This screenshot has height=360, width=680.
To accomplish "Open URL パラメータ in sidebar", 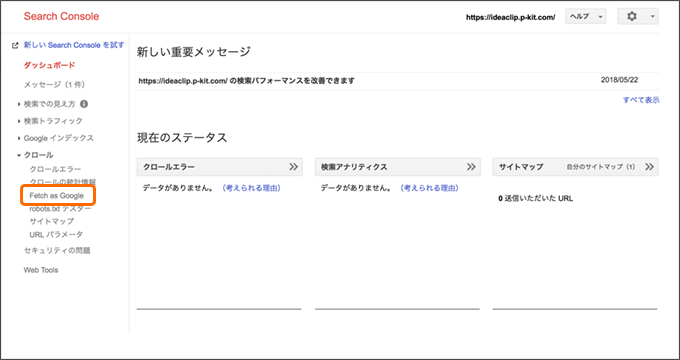I will tap(56, 235).
